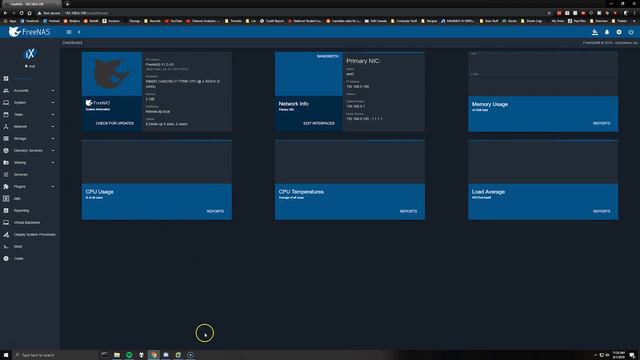
Task: Open Virtual Machines from sidebar
Action: pos(27,222)
